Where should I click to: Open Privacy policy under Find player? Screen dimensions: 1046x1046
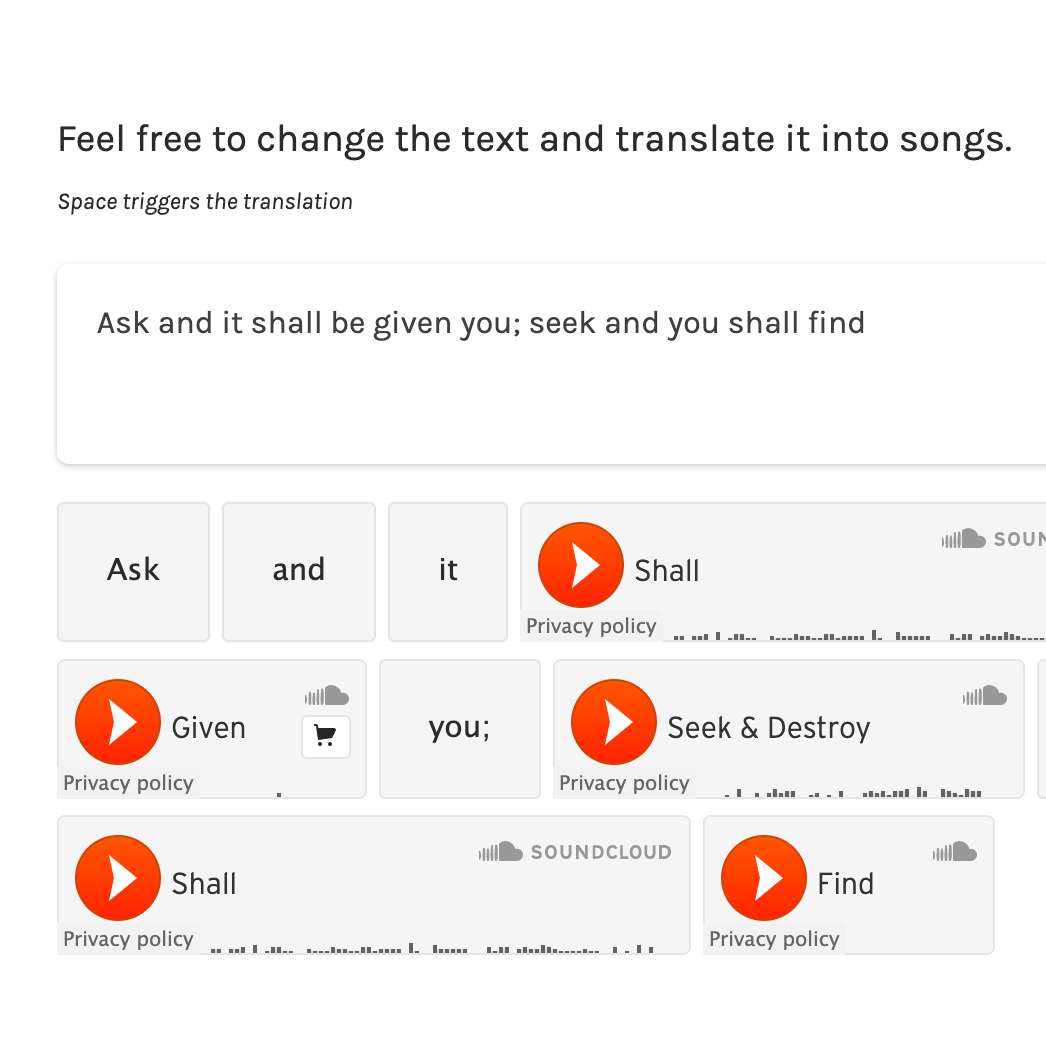tap(774, 939)
